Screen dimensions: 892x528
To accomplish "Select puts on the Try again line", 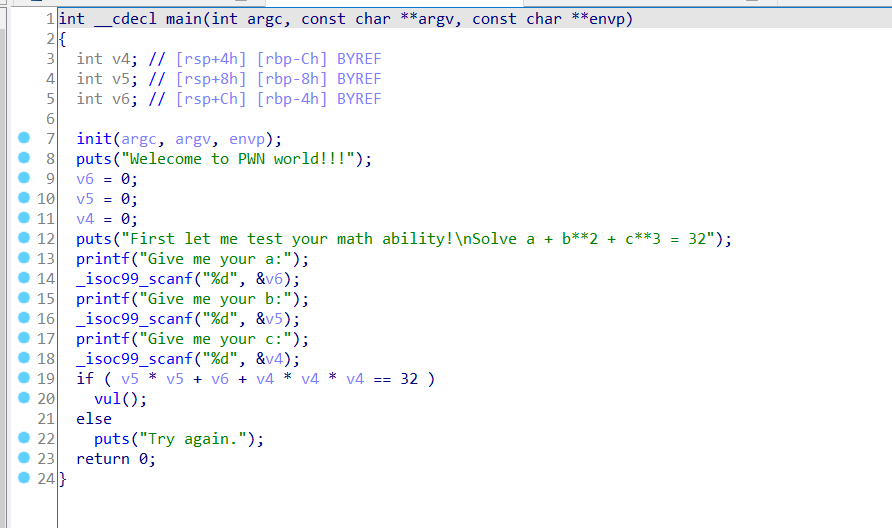I will click(x=112, y=439).
